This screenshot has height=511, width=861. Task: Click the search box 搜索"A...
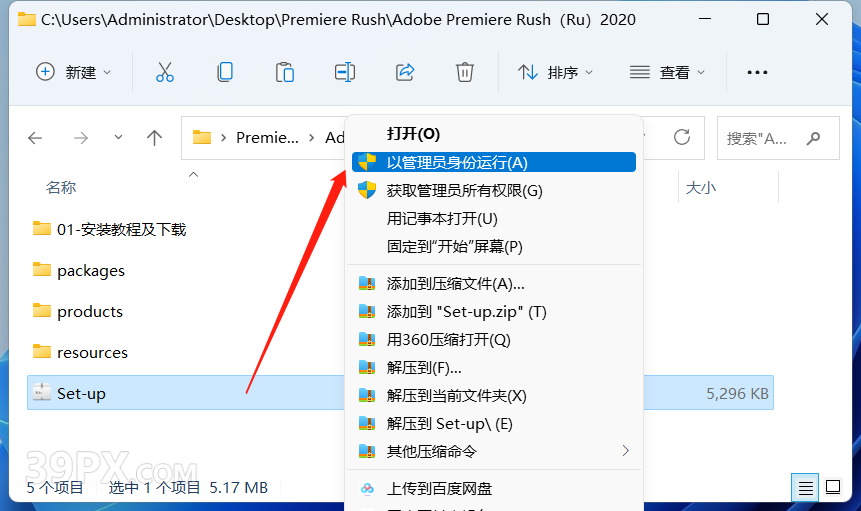(x=778, y=138)
